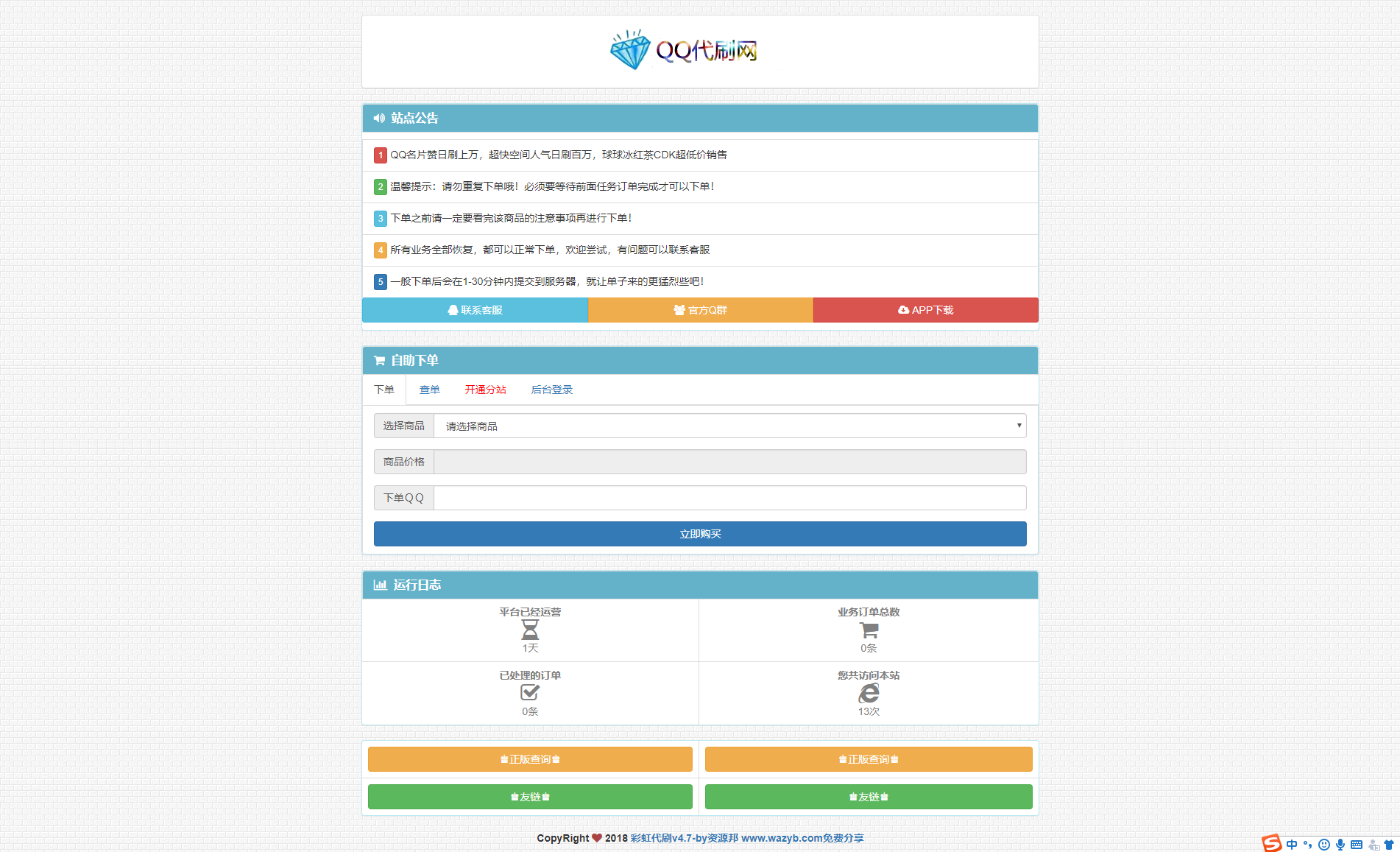Click the APP下载 button
The image size is (1400, 852).
click(x=926, y=310)
